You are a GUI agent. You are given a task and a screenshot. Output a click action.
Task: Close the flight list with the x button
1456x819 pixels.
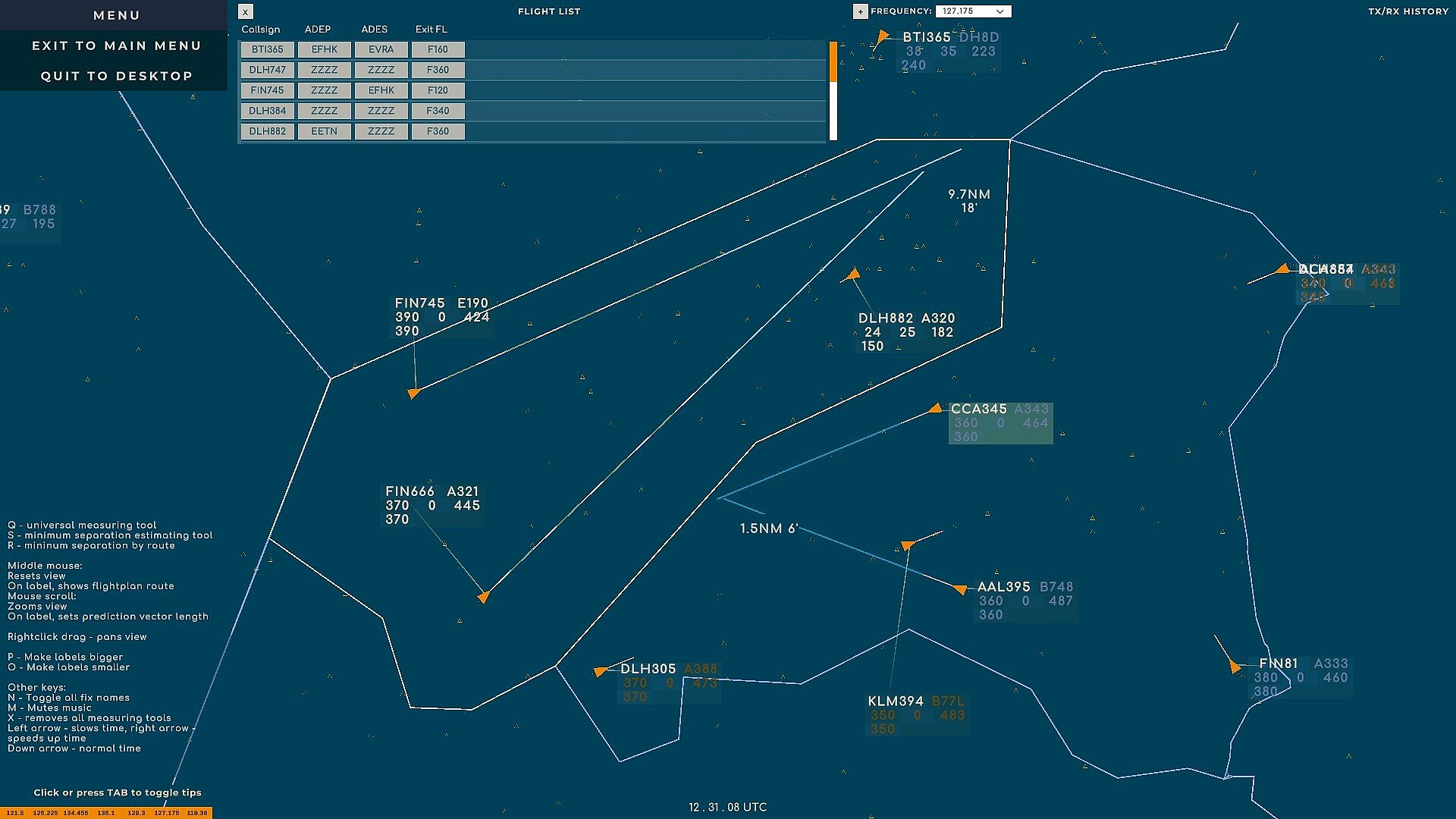click(245, 12)
